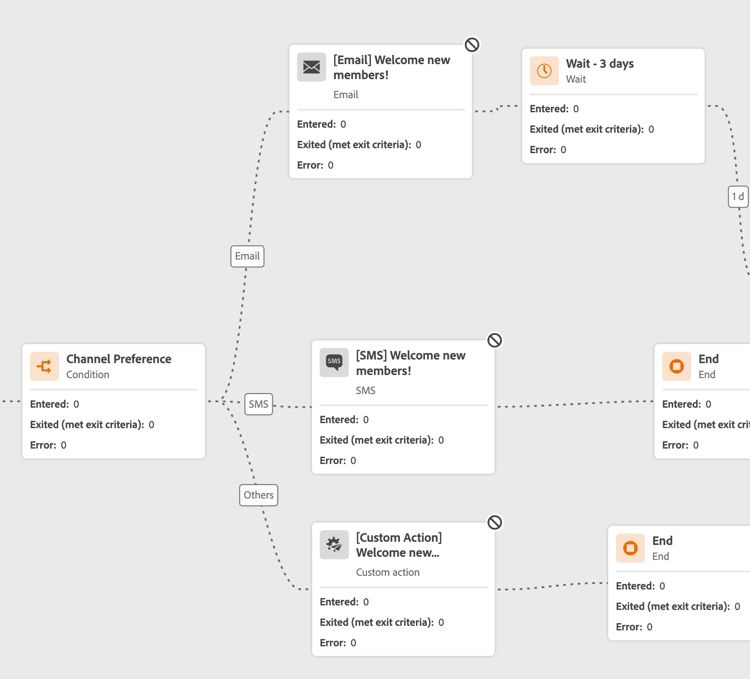Click the Channel Preference condition icon
The image size is (750, 679).
click(x=44, y=366)
